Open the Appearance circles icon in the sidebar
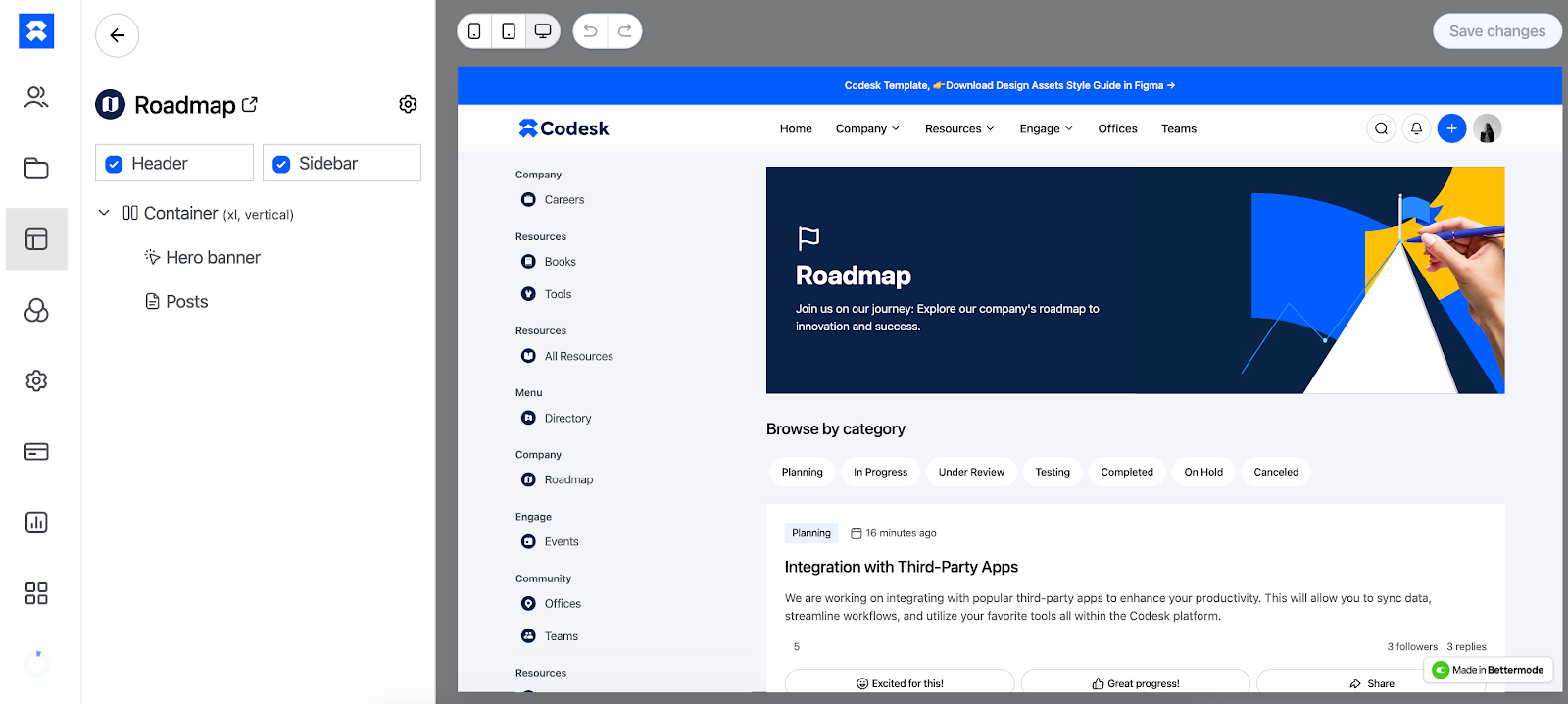The image size is (1568, 704). tap(36, 310)
